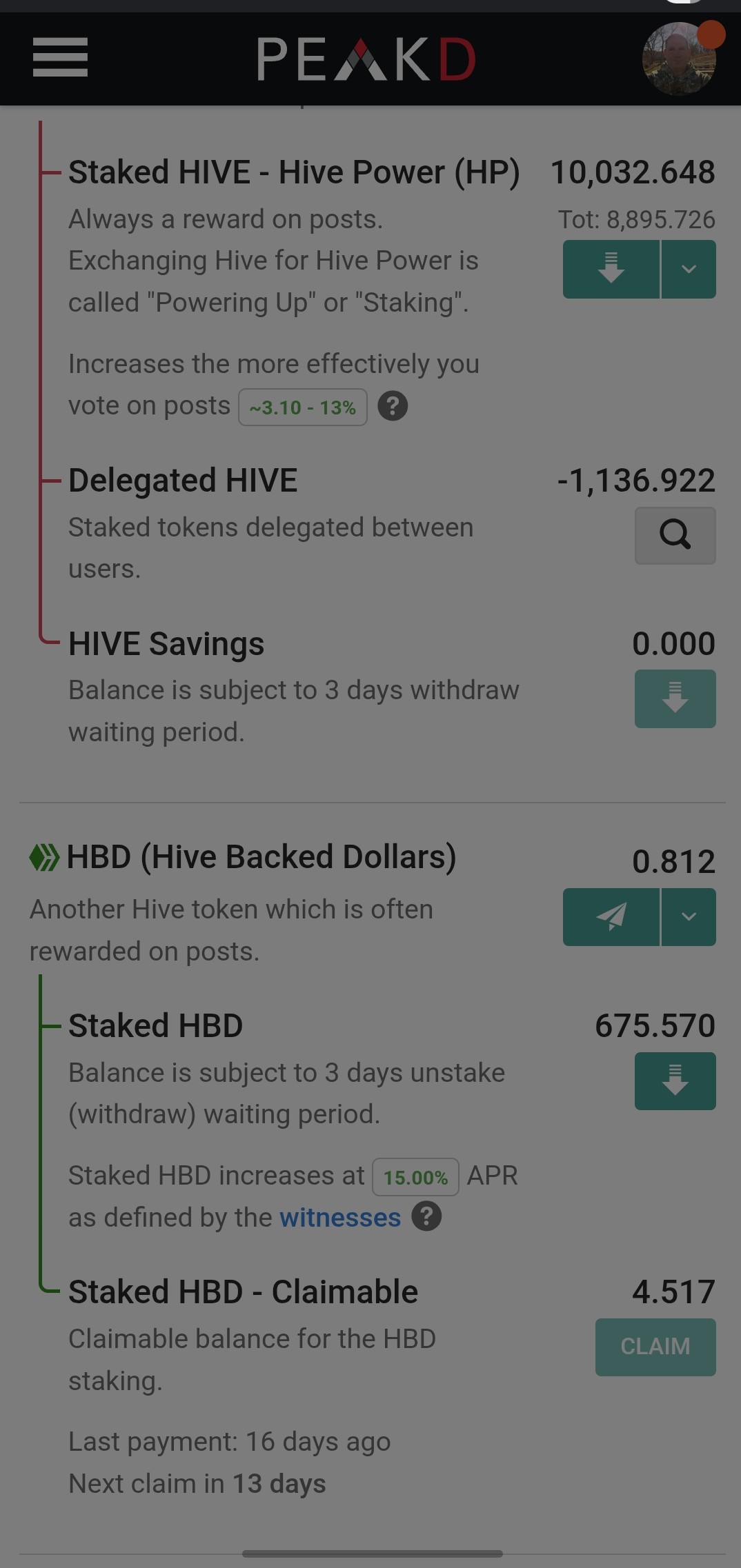This screenshot has width=741, height=1568.
Task: Click the HIVE Savings withdraw arrow button
Action: point(675,698)
